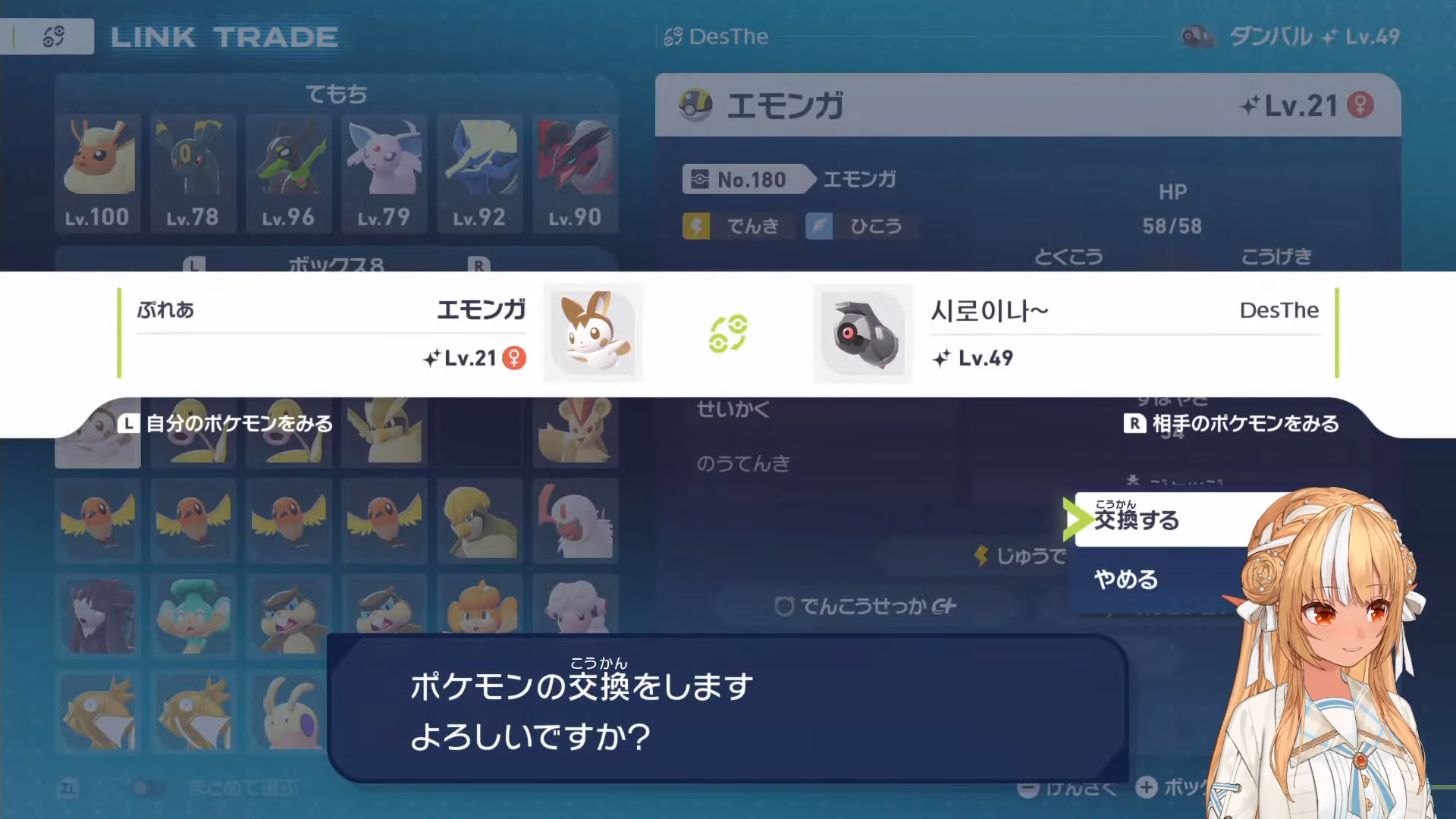Screen dimensions: 1456x819
Task: Switch to previous box with L arrow
Action: (194, 265)
